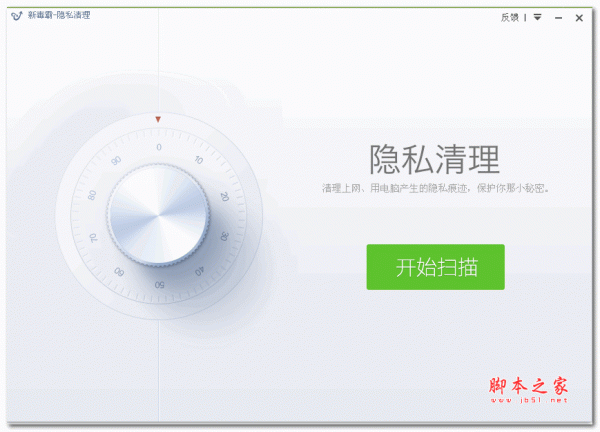Click the red triangle dial pointer
The image size is (600, 432).
click(158, 119)
